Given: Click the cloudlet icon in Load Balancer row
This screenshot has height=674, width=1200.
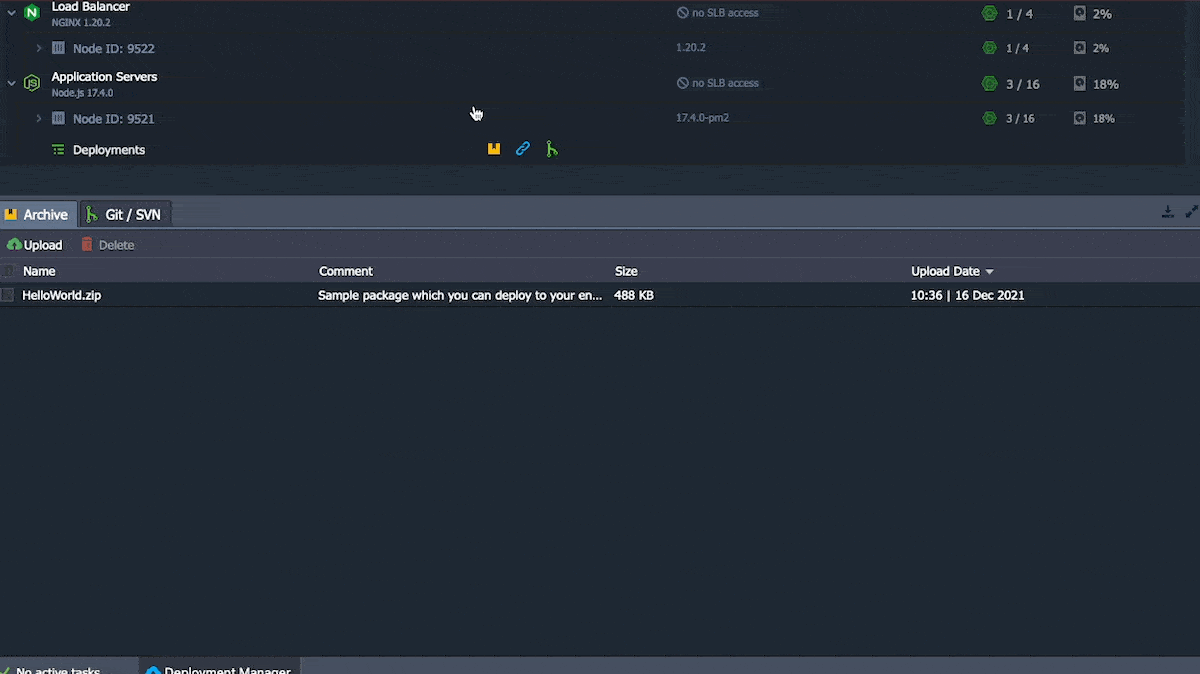Looking at the screenshot, I should tap(989, 13).
